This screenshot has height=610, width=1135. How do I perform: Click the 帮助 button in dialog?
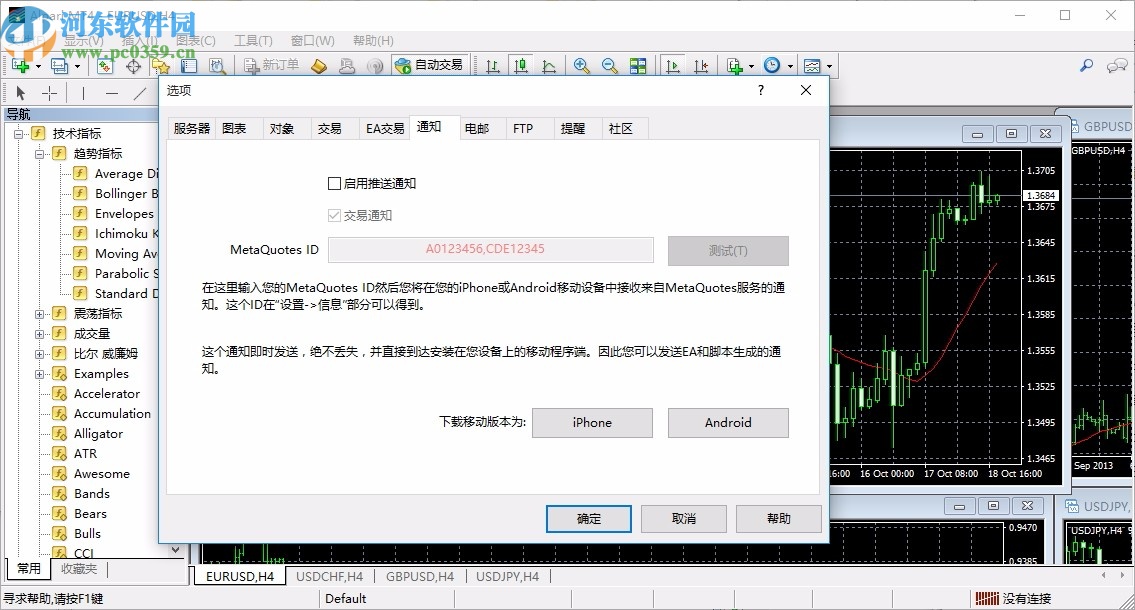pyautogui.click(x=779, y=519)
